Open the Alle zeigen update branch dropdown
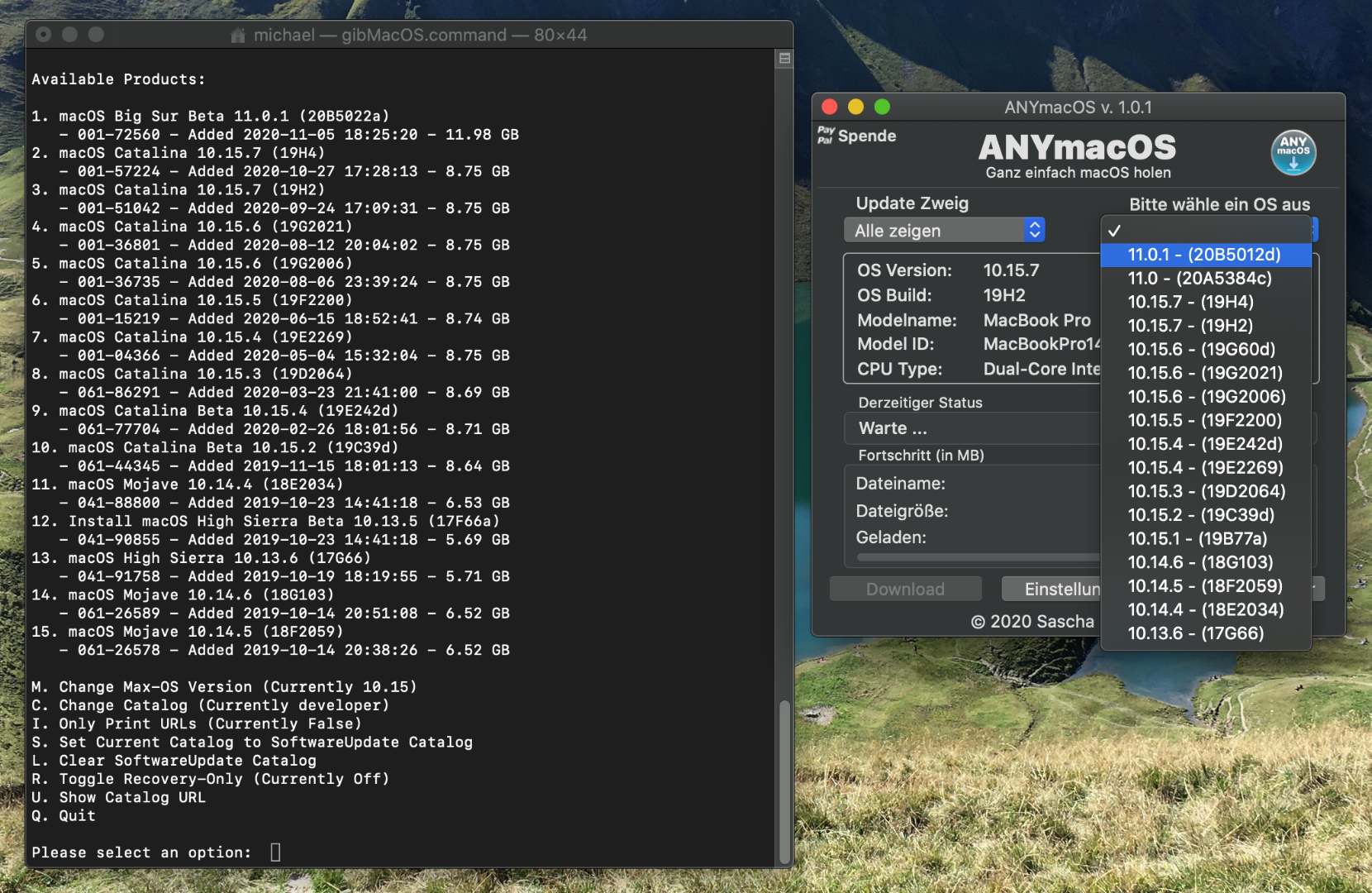The height and width of the screenshot is (893, 1372). [944, 231]
